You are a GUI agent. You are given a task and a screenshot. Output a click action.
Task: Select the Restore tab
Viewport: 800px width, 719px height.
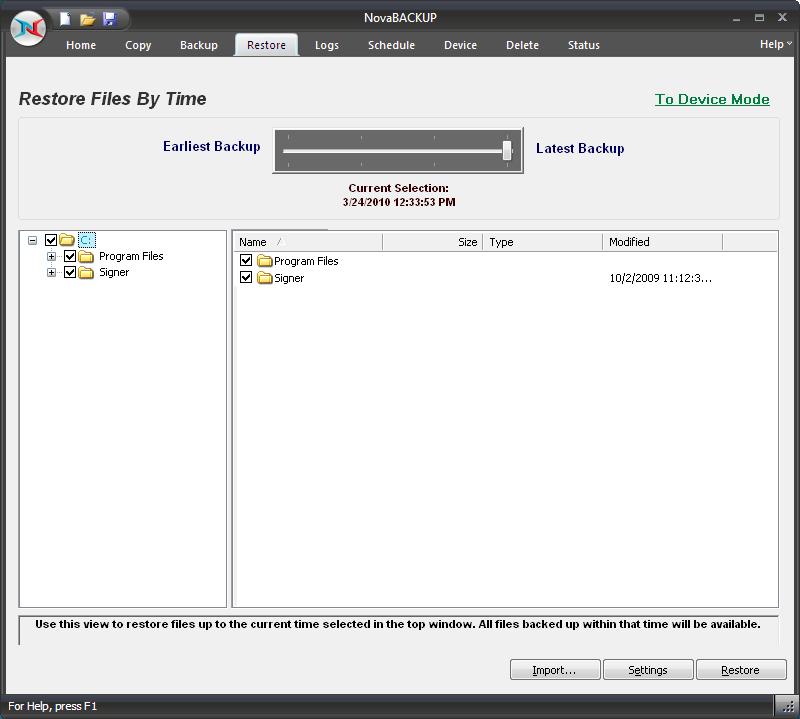(x=266, y=45)
